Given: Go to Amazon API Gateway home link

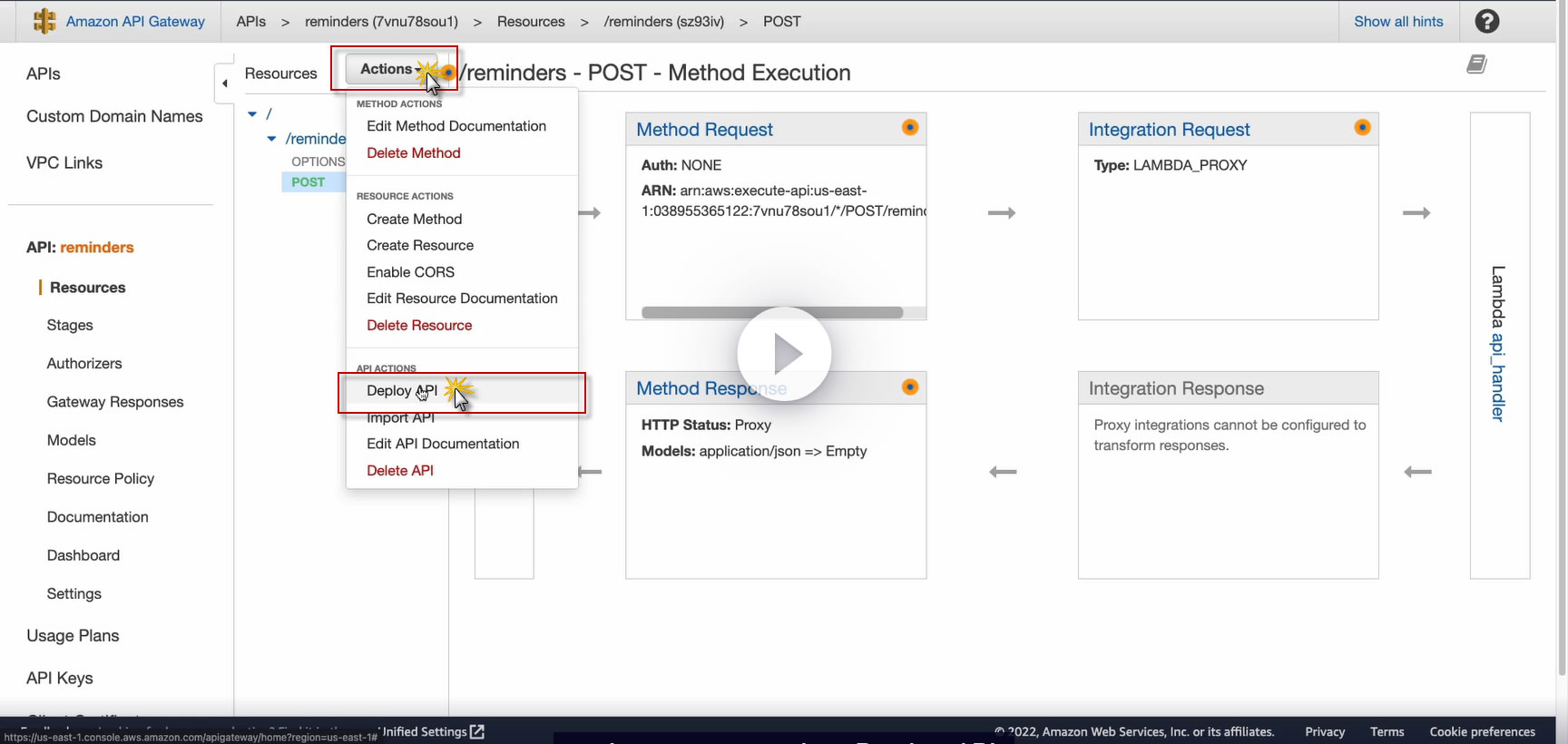Looking at the screenshot, I should [x=135, y=22].
